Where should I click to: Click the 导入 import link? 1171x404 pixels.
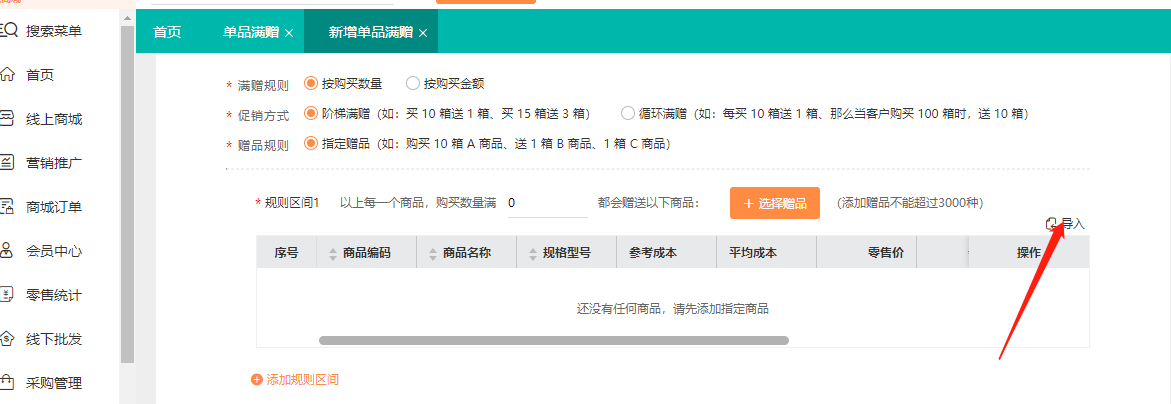1073,223
